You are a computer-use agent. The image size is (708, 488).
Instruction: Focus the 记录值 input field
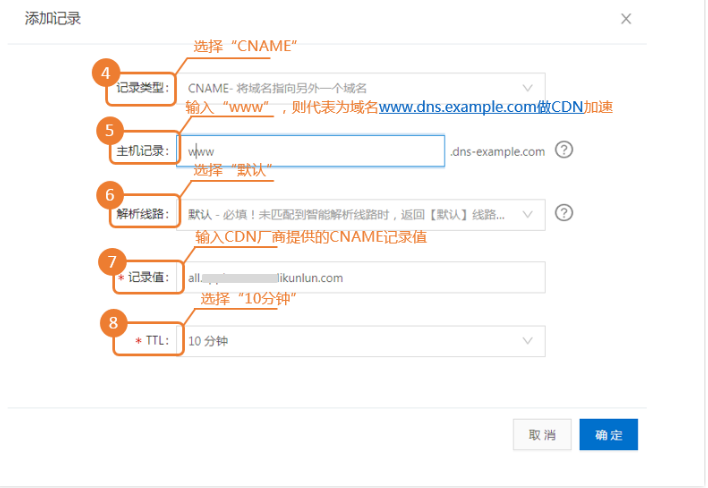360,278
